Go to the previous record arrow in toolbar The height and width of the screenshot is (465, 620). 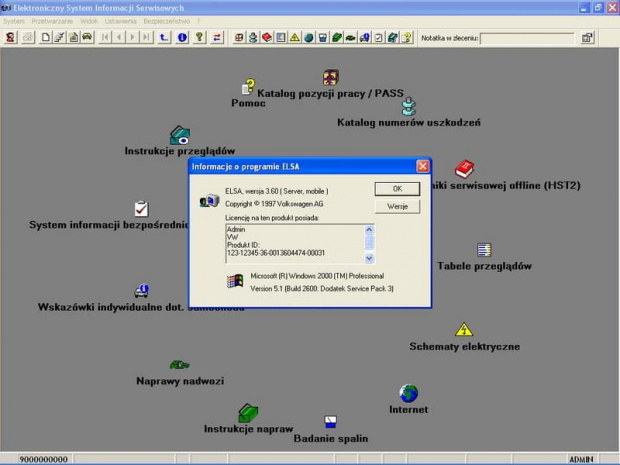pyautogui.click(x=119, y=38)
